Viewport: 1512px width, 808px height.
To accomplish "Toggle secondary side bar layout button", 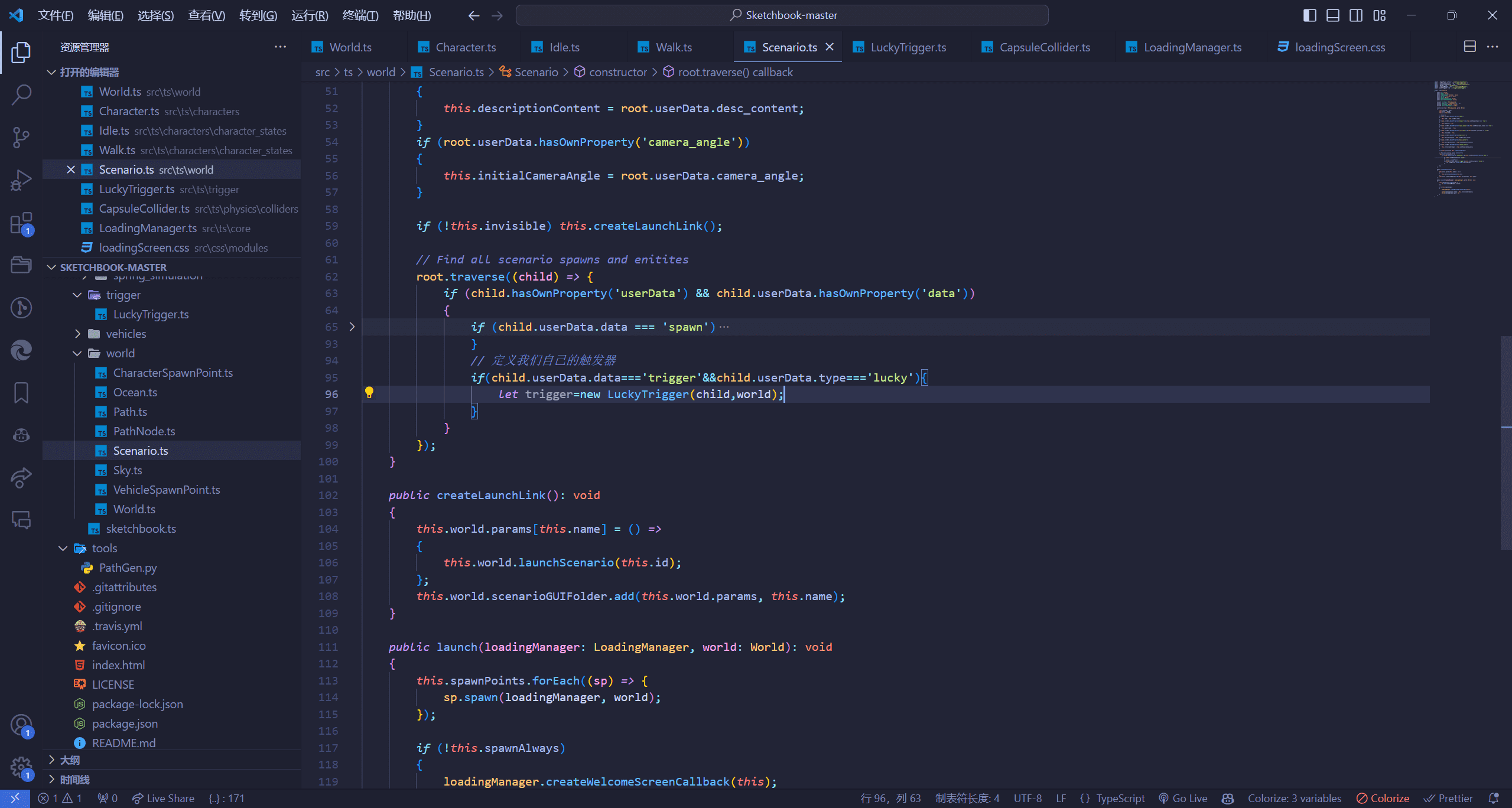I will point(1356,15).
